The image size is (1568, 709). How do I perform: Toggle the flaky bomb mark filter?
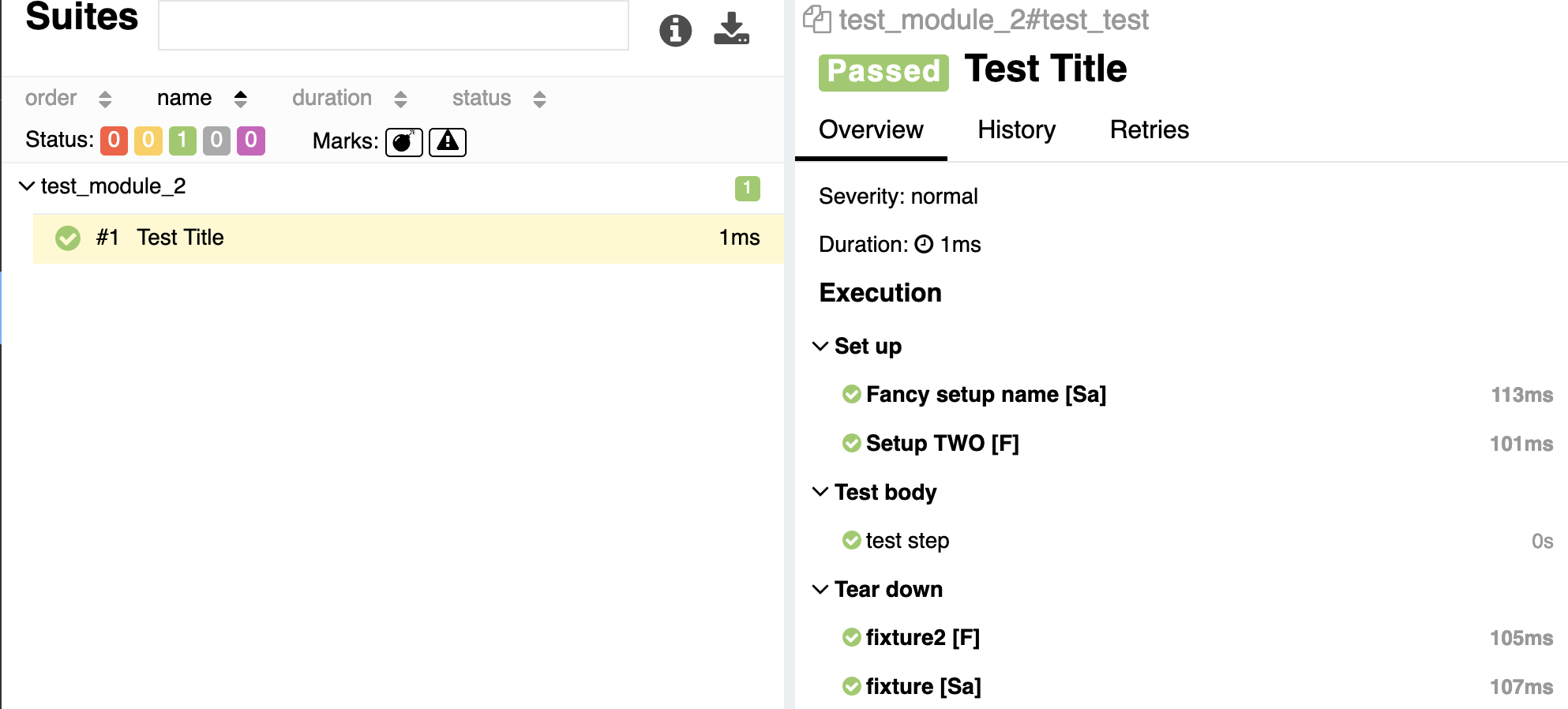(404, 142)
